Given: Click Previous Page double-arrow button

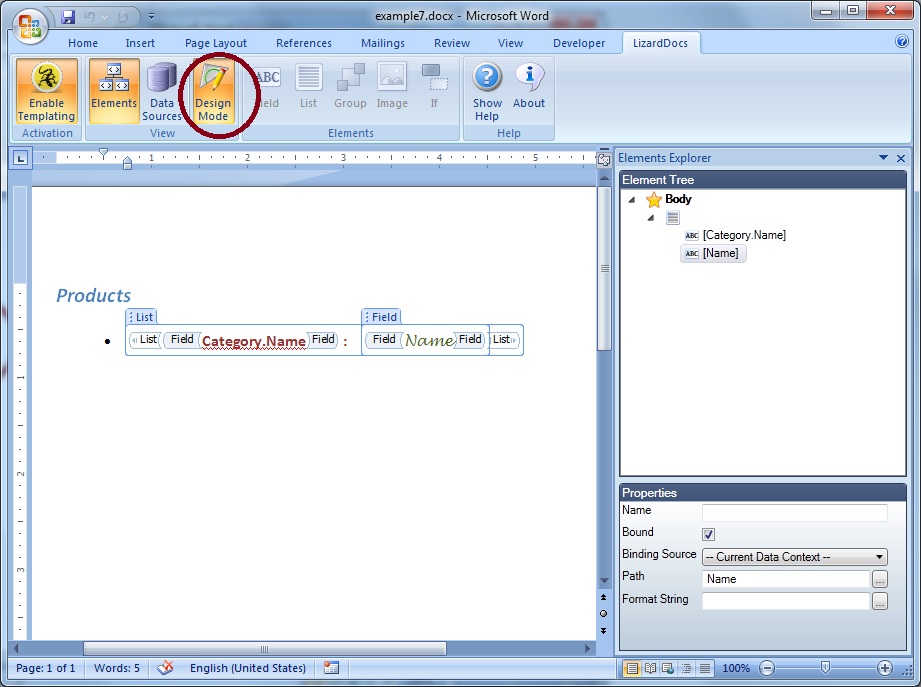Looking at the screenshot, I should pos(603,597).
